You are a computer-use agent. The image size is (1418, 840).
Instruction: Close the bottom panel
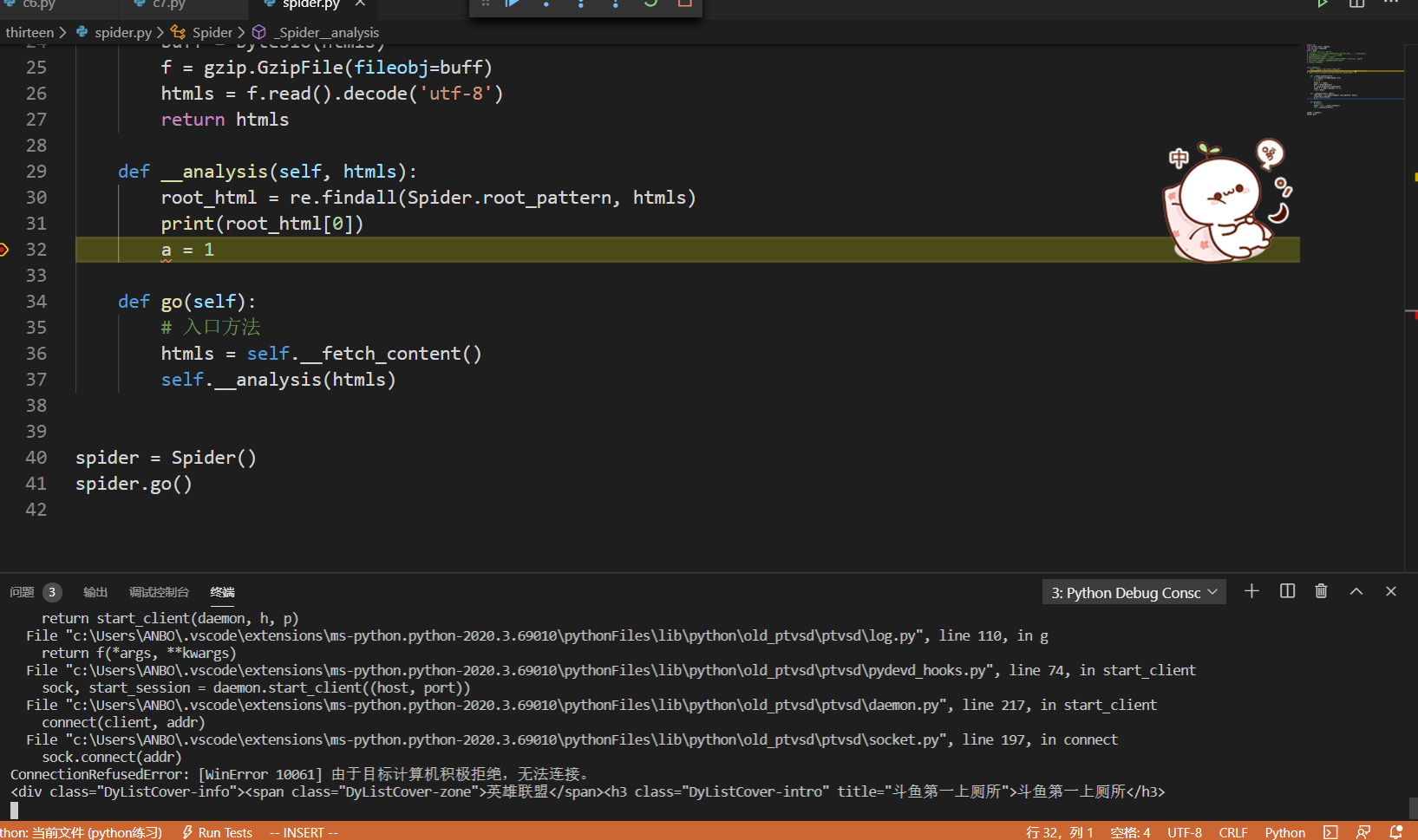pos(1391,591)
